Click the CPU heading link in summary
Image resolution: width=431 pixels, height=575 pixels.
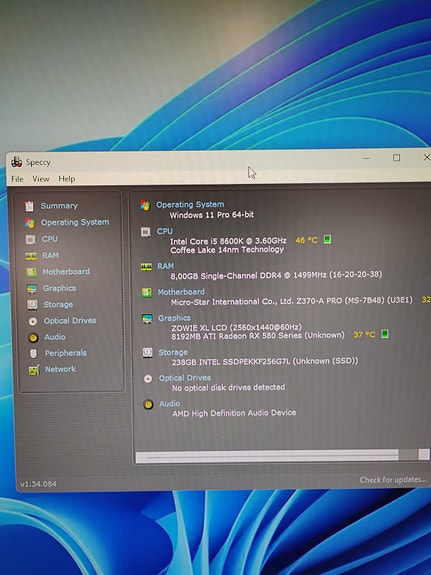tap(165, 231)
